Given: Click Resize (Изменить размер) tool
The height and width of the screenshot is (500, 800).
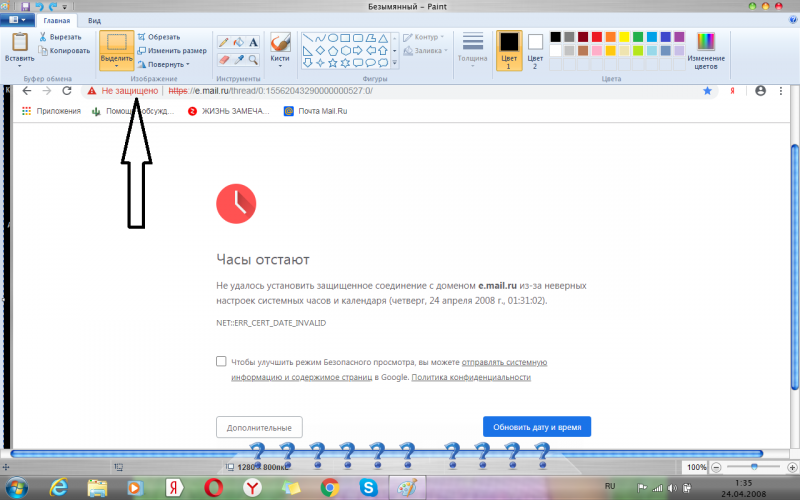Looking at the screenshot, I should (x=172, y=50).
